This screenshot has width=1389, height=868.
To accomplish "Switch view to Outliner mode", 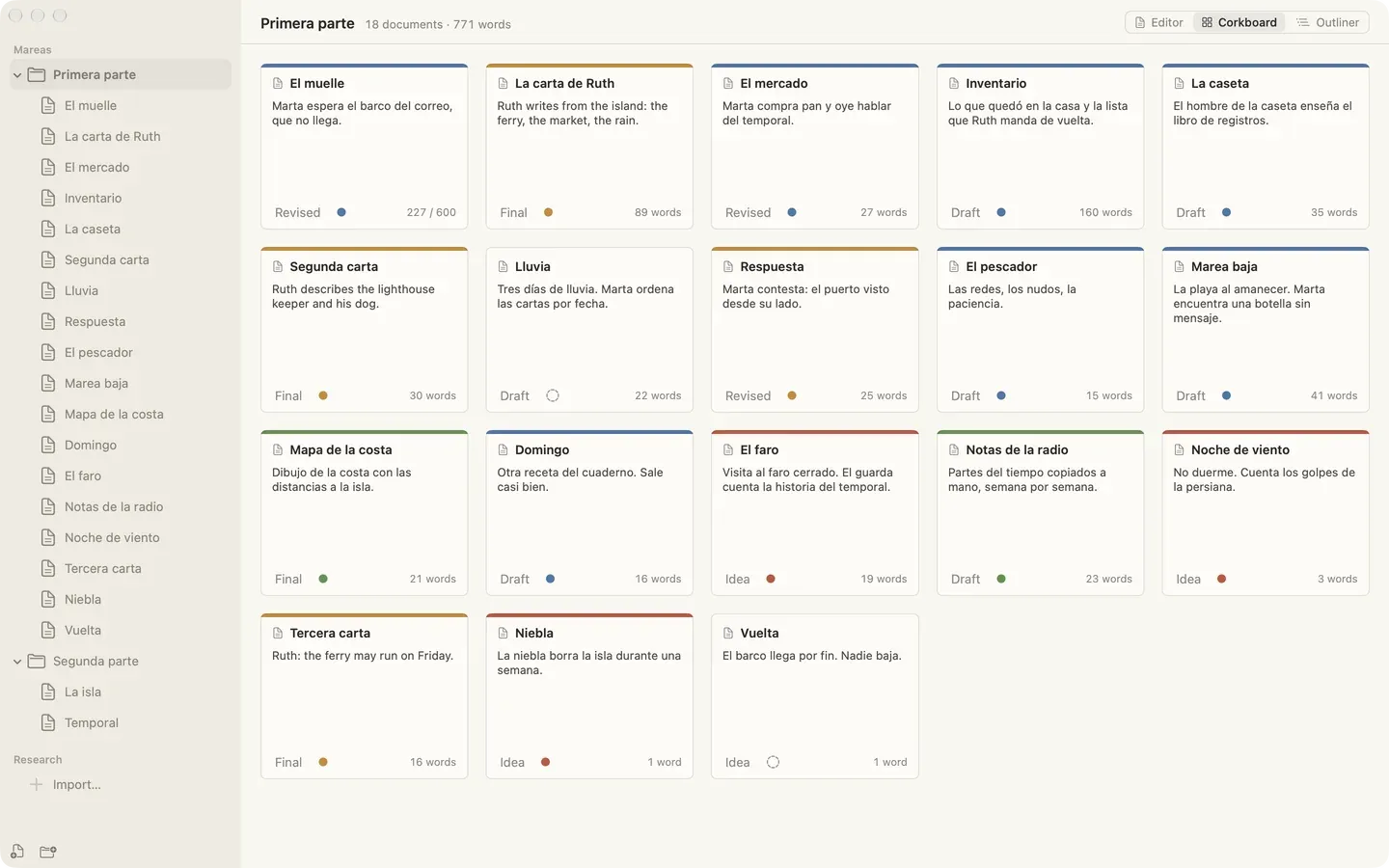I will click(1327, 22).
